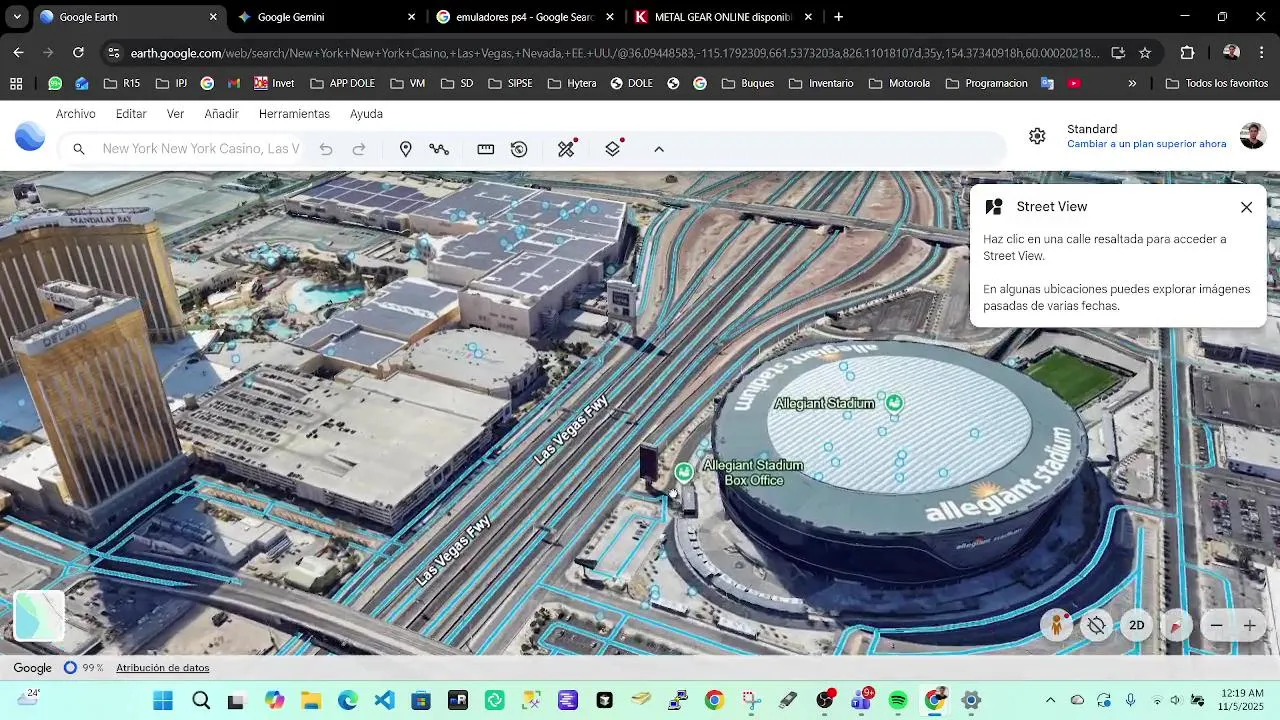Image resolution: width=1280 pixels, height=720 pixels.
Task: Switch to the emuladores ps4 Google Search tab
Action: 525,17
